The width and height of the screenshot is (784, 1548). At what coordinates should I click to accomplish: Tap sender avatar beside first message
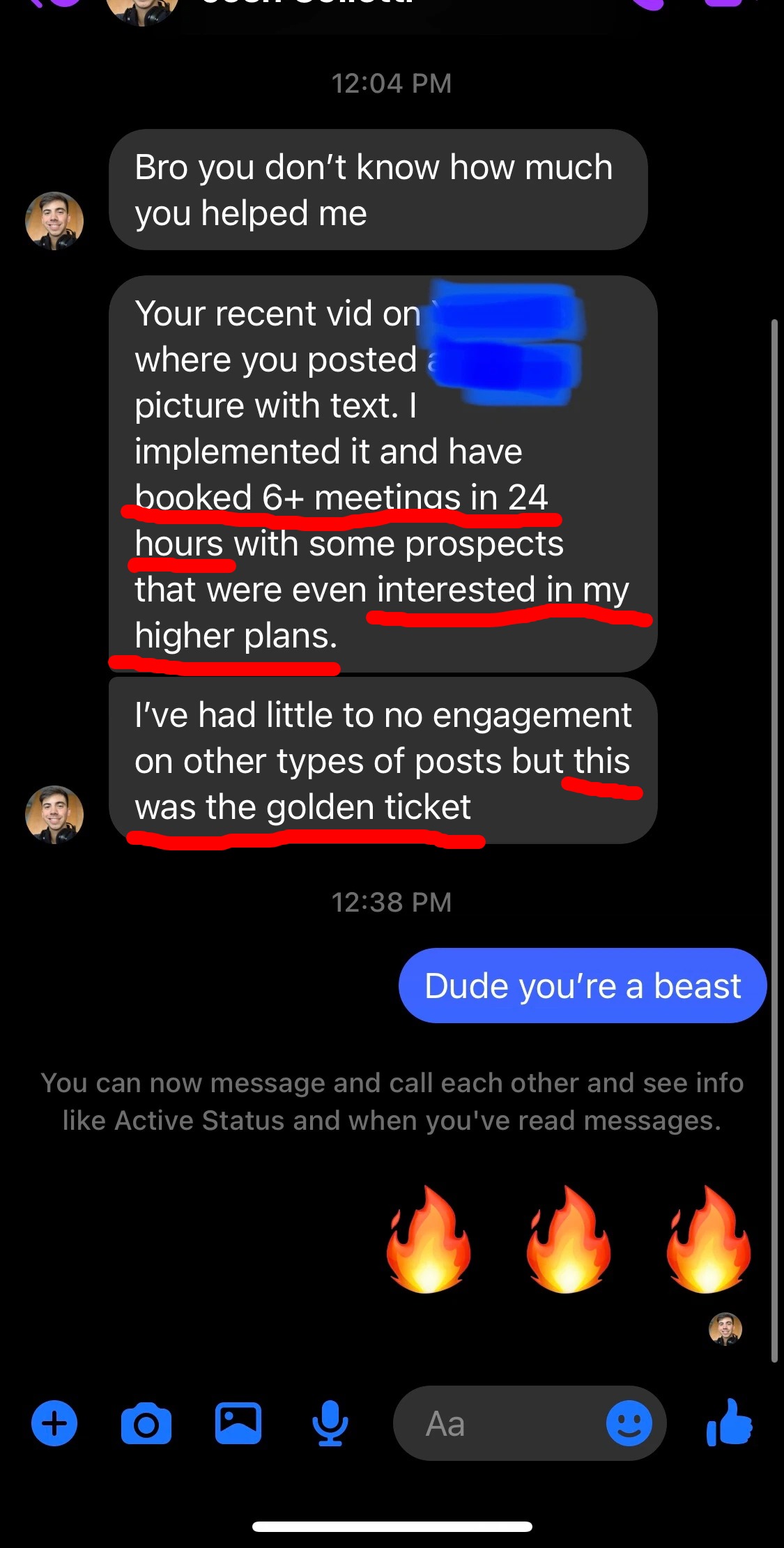pyautogui.click(x=54, y=221)
